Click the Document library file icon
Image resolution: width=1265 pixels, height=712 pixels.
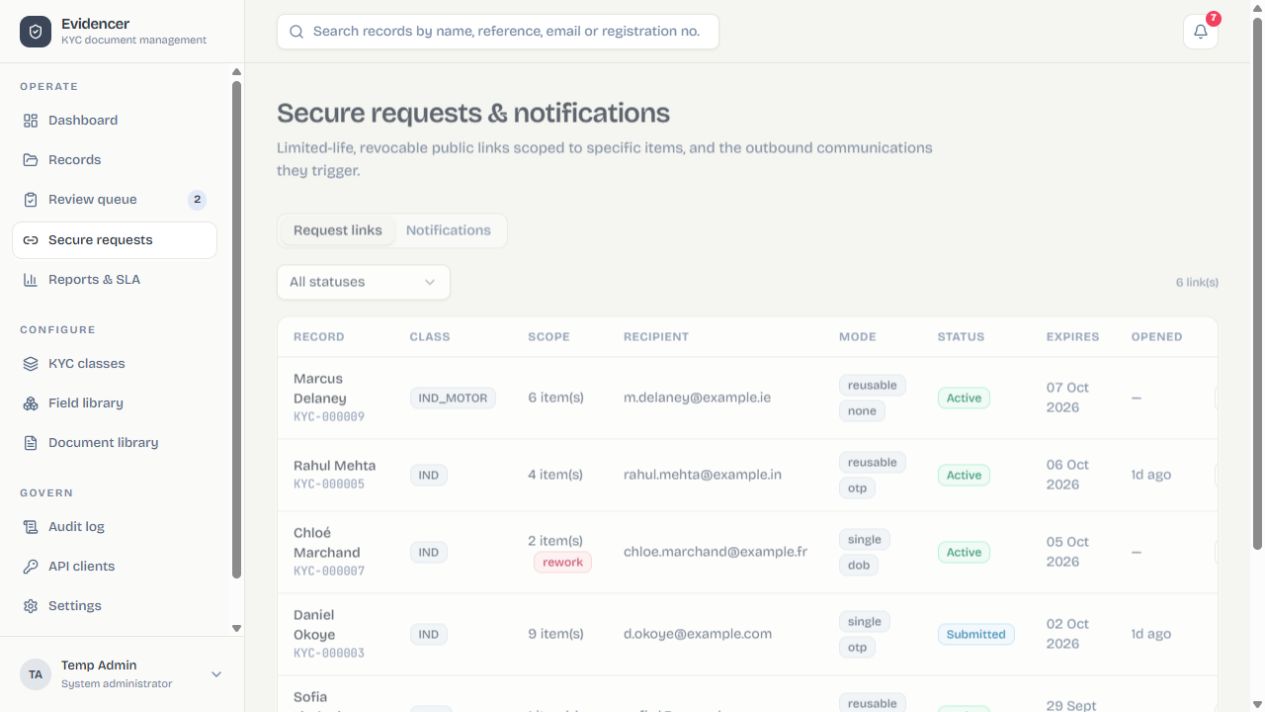coord(30,443)
